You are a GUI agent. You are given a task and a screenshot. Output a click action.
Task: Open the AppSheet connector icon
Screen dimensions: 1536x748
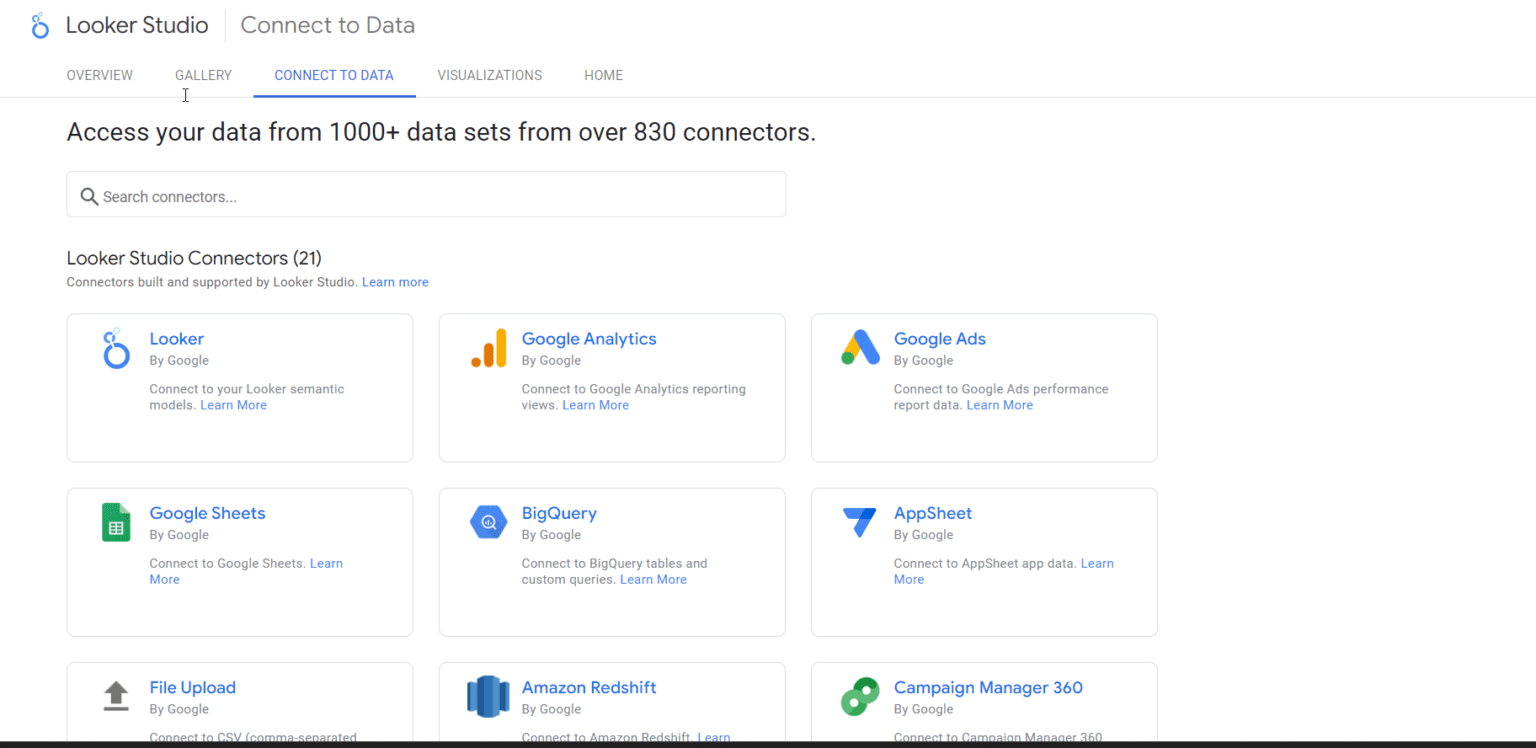859,521
